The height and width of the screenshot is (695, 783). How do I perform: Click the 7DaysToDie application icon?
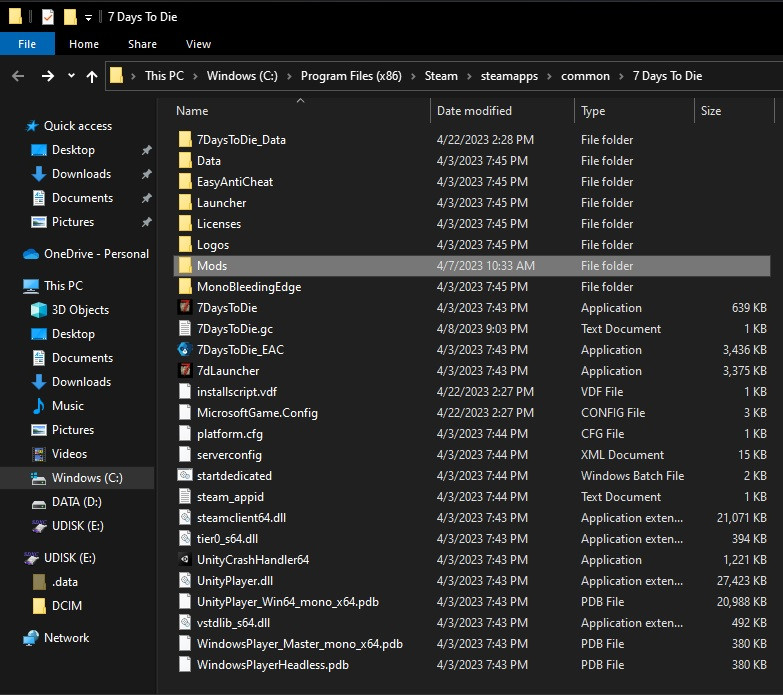185,307
